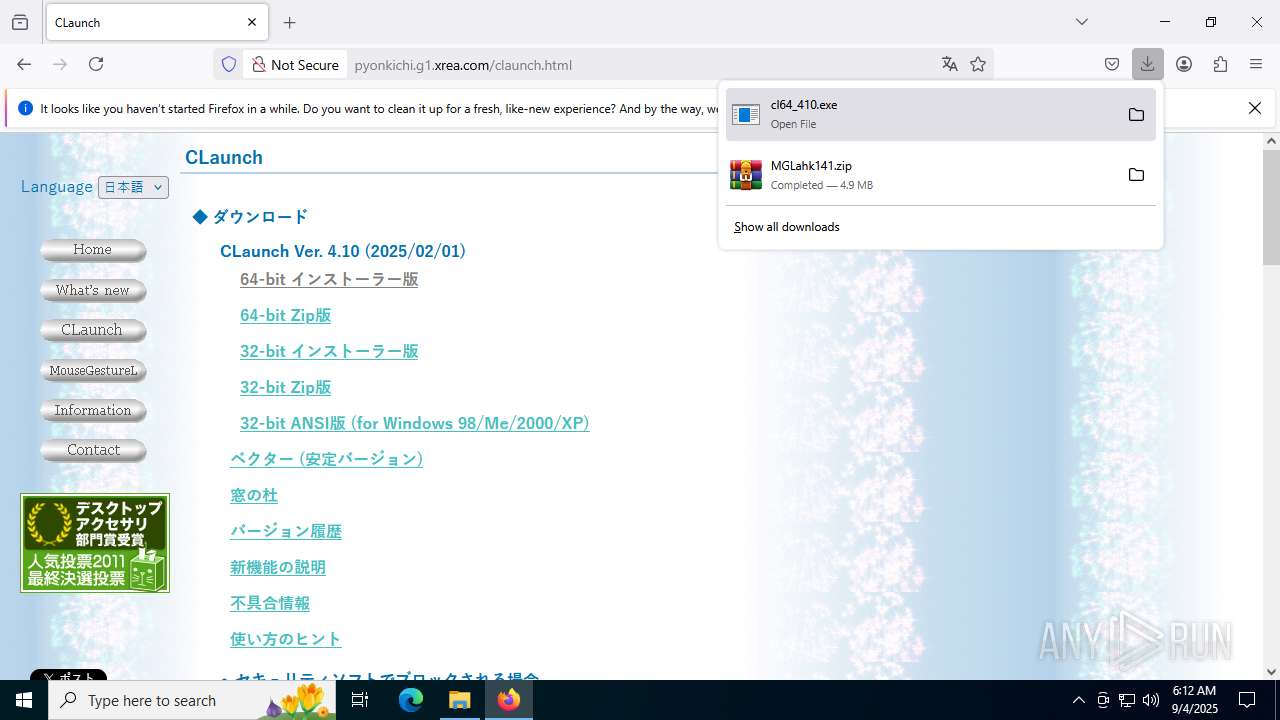The height and width of the screenshot is (720, 1280).
Task: Click the Not Secure lock indicator
Action: (295, 64)
